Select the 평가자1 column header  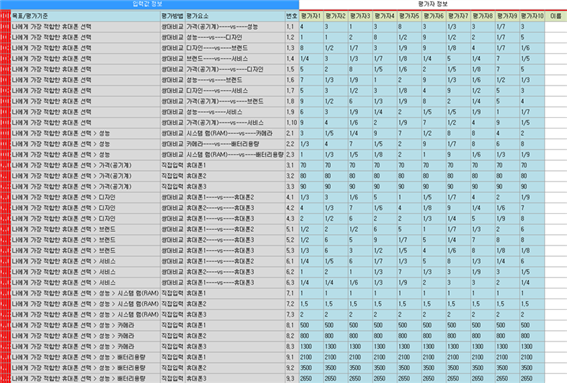tap(311, 16)
